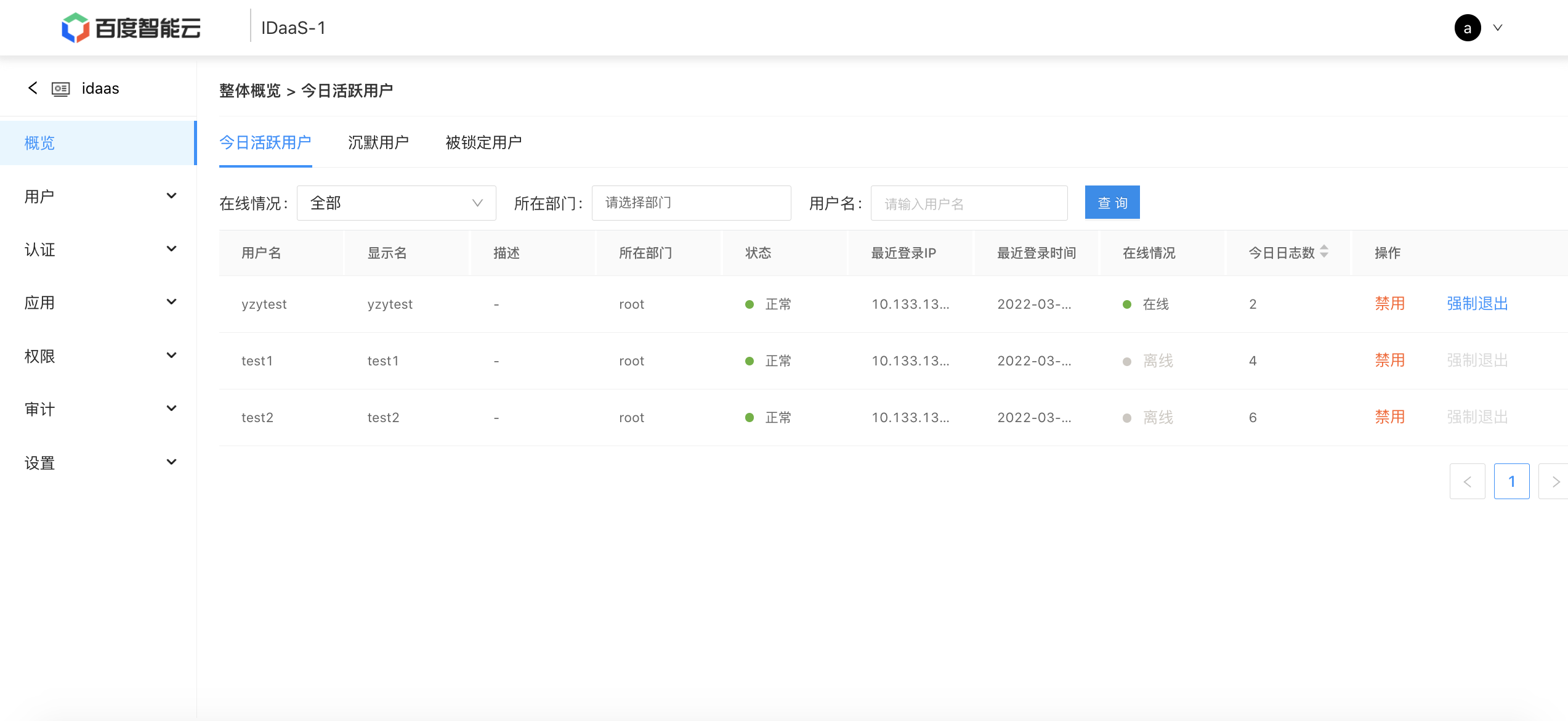Click the 最近登录时间 column header
This screenshot has height=721, width=1568.
(1037, 253)
